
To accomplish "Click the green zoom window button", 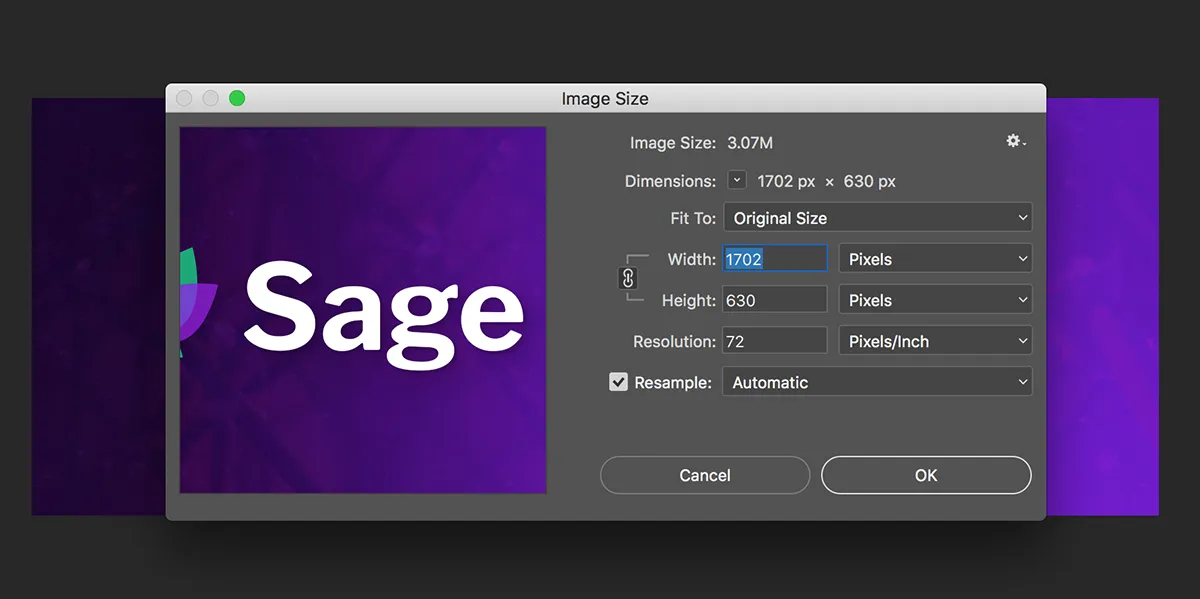I will point(237,98).
